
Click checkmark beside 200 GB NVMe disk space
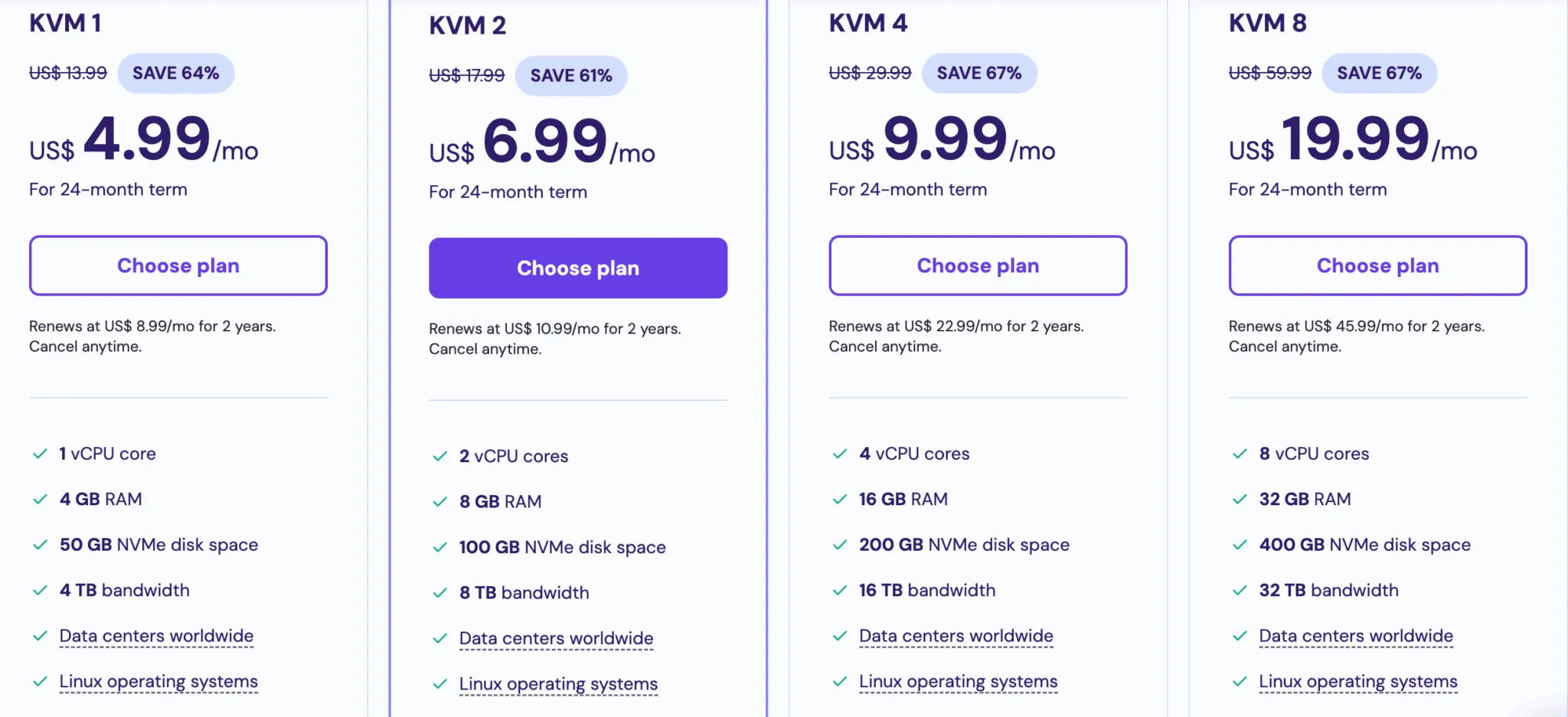pos(840,545)
